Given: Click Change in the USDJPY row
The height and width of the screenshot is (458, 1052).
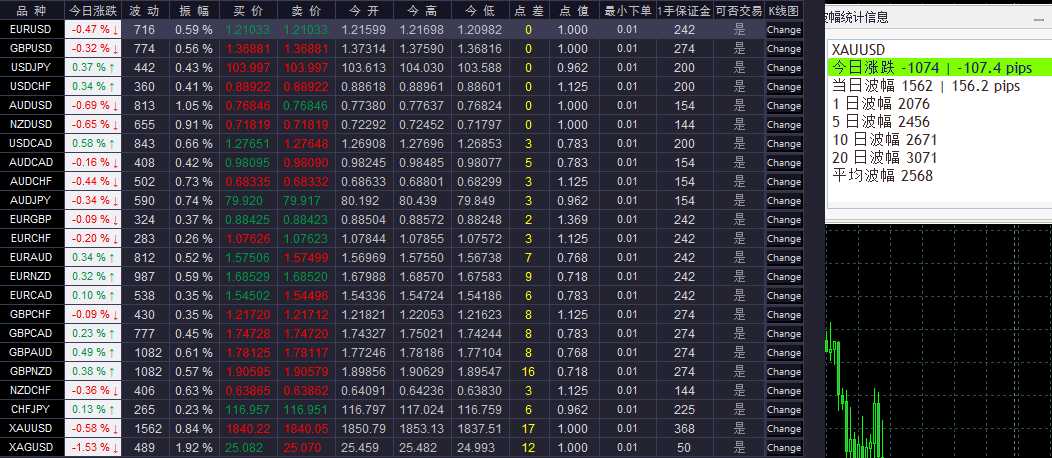Looking at the screenshot, I should 784,68.
